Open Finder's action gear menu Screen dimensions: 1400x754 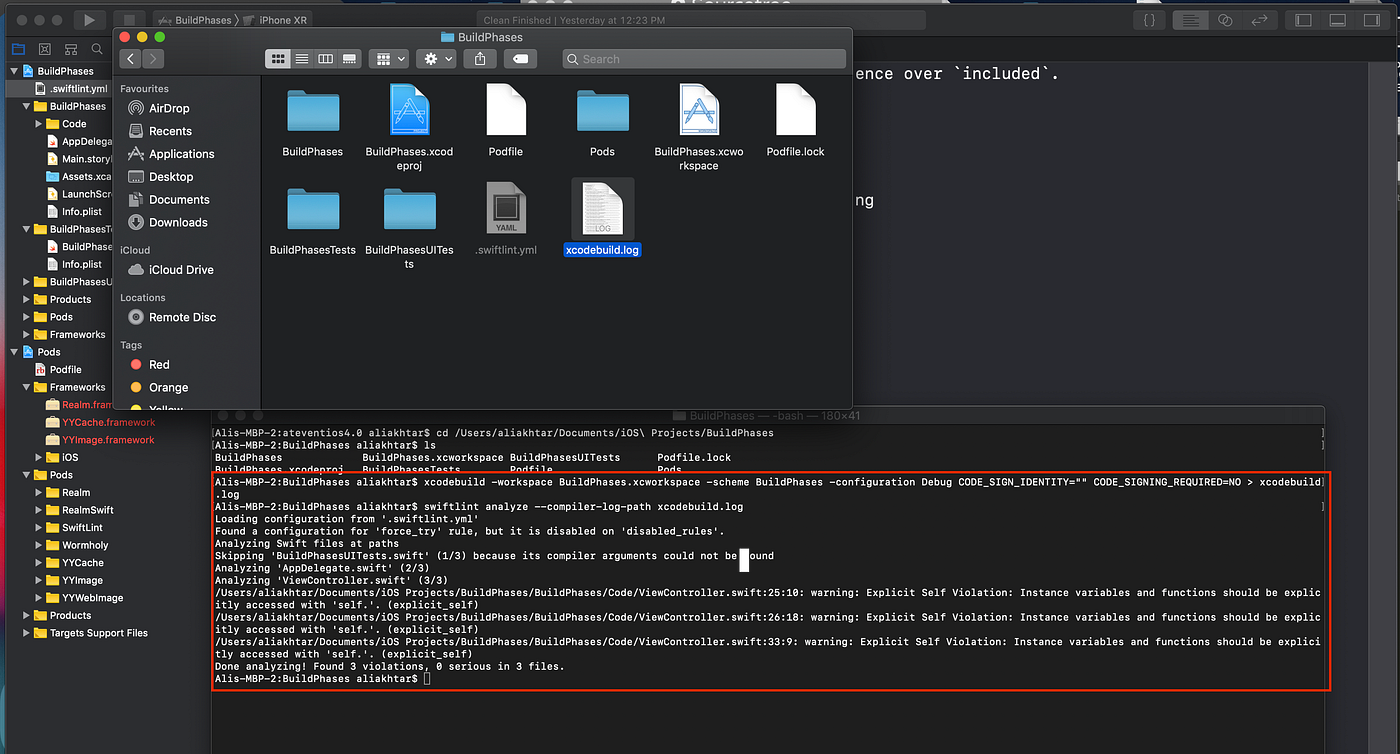(x=436, y=59)
